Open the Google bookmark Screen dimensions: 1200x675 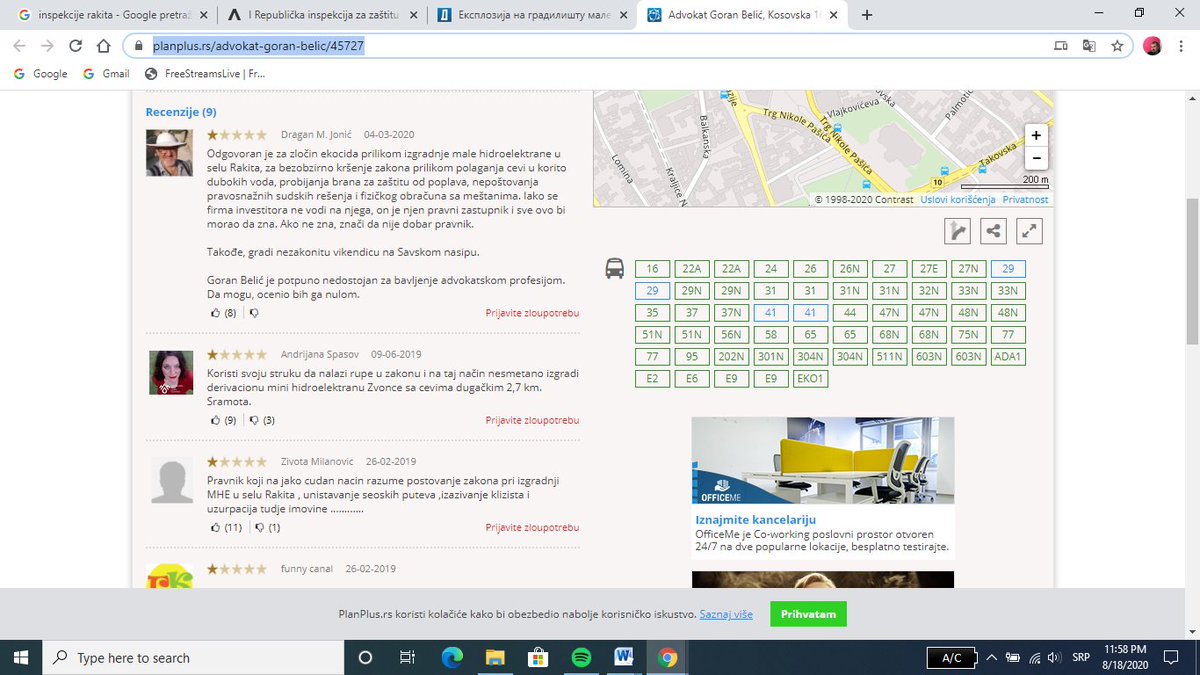point(41,73)
